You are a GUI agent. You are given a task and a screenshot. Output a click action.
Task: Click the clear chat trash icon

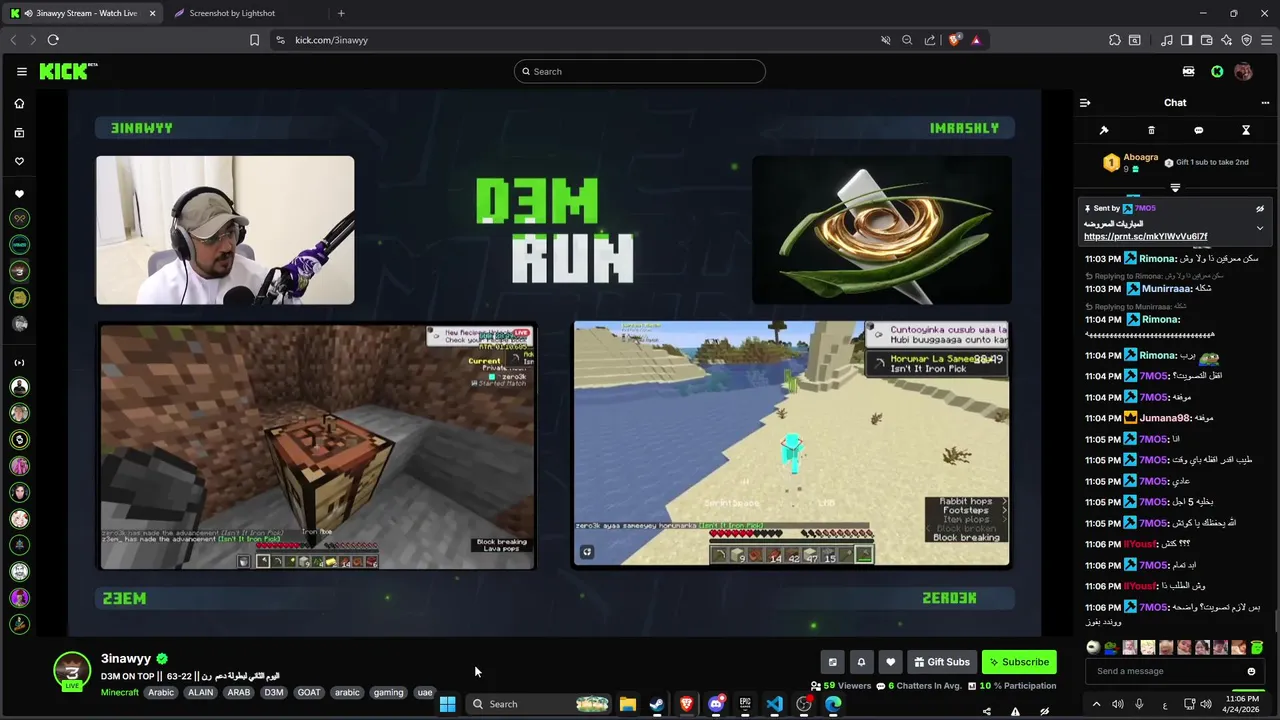(1151, 130)
